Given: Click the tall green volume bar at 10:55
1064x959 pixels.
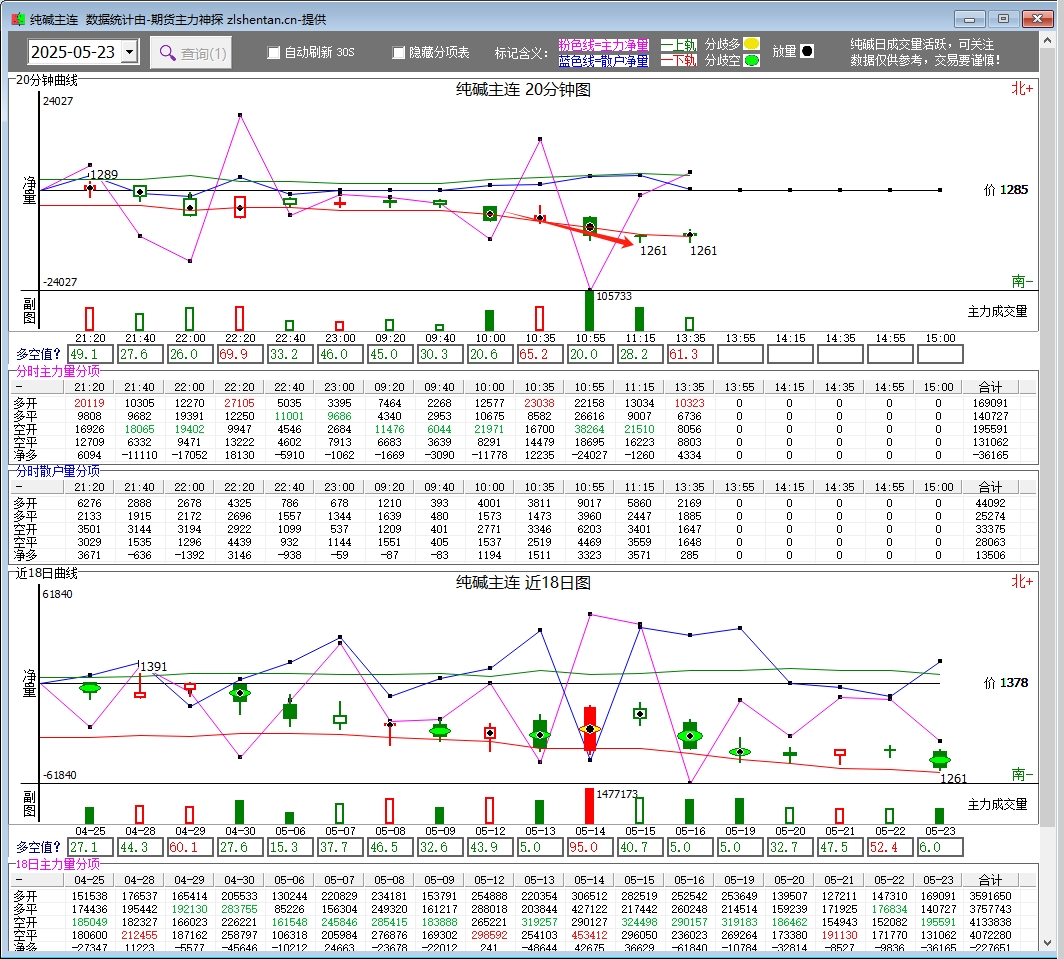Looking at the screenshot, I should tap(589, 311).
